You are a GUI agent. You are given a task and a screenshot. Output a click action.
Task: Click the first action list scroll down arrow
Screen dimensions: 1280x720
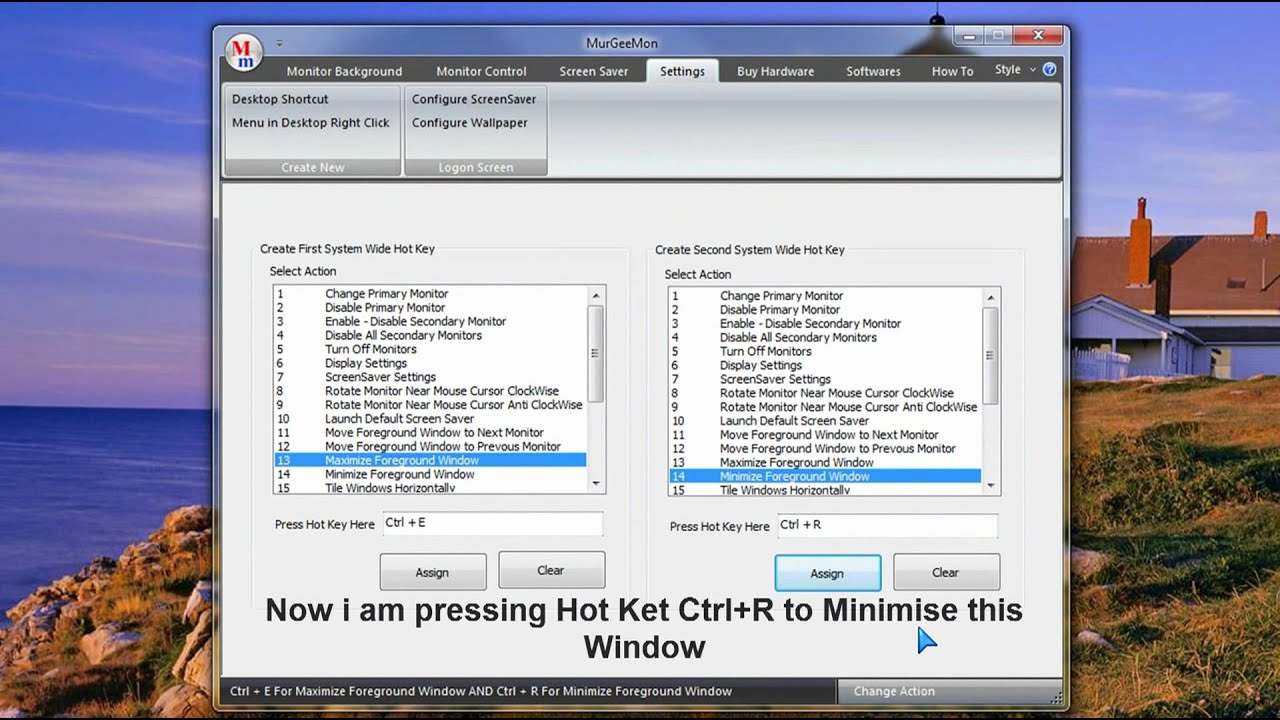pyautogui.click(x=596, y=484)
